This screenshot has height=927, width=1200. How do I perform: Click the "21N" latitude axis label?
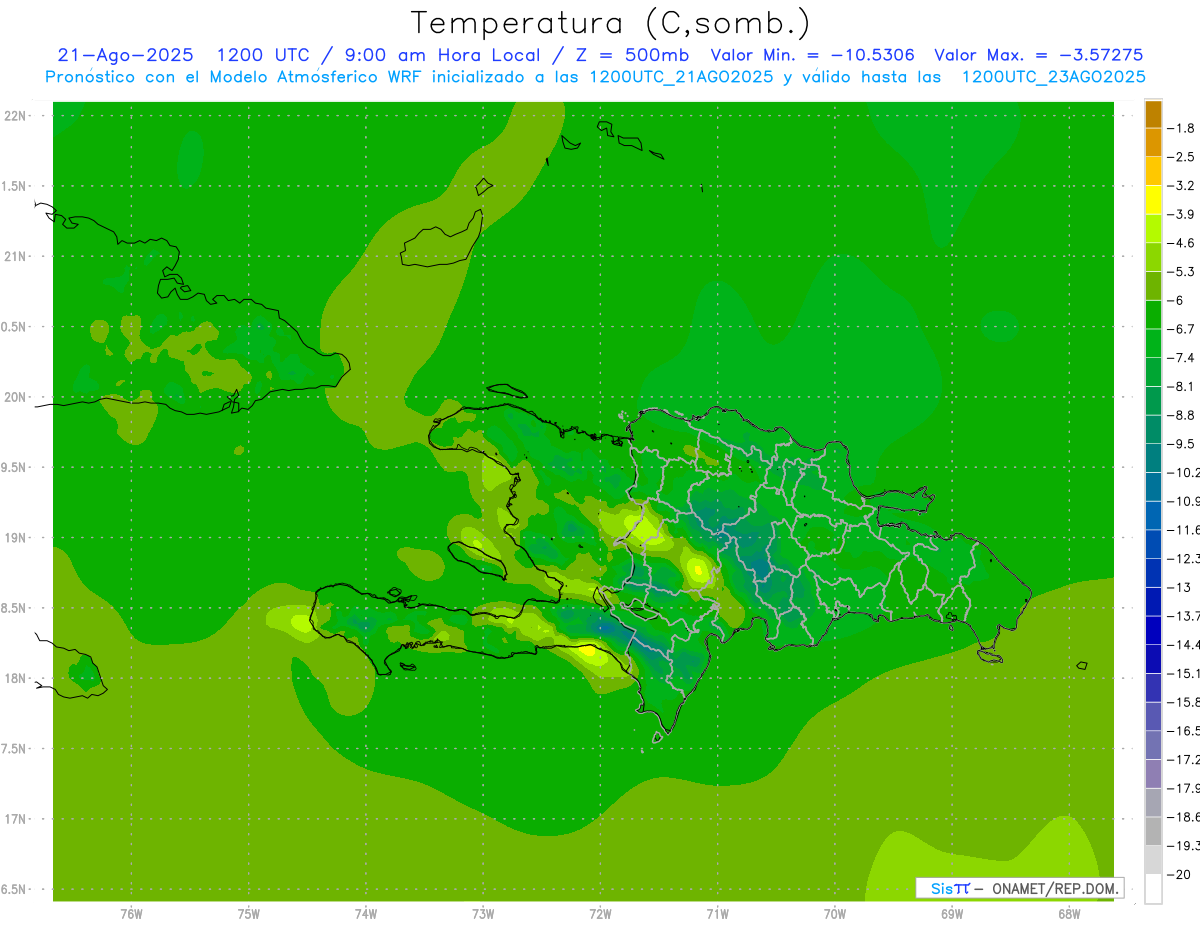click(15, 257)
